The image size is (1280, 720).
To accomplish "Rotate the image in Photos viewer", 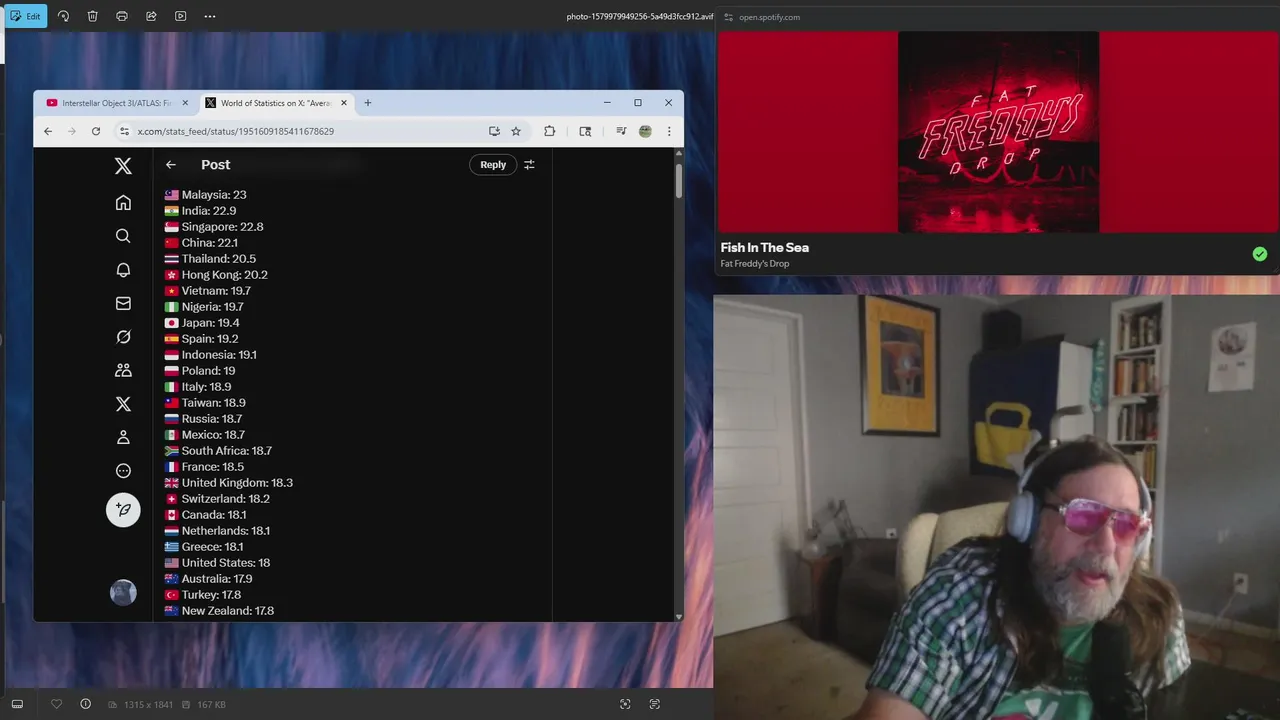I will tap(63, 16).
